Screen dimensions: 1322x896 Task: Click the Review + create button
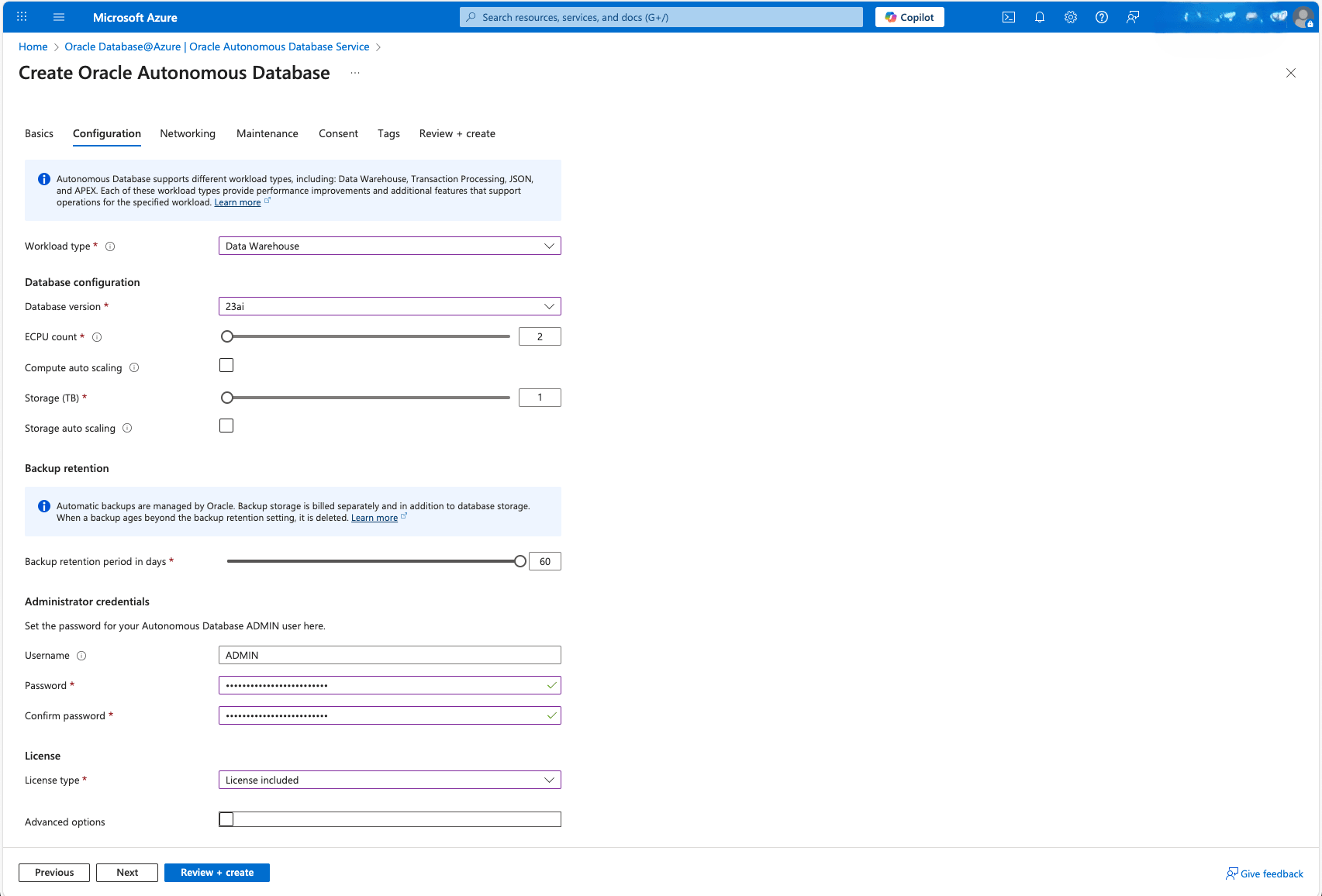click(216, 872)
